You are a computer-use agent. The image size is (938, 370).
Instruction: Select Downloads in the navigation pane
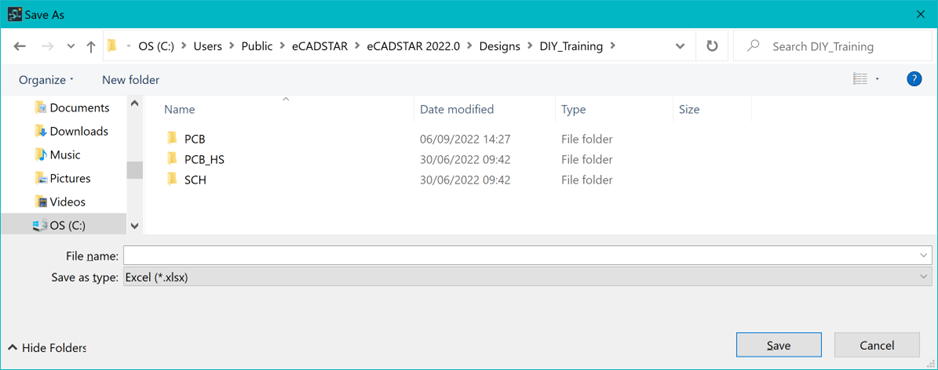pyautogui.click(x=71, y=131)
